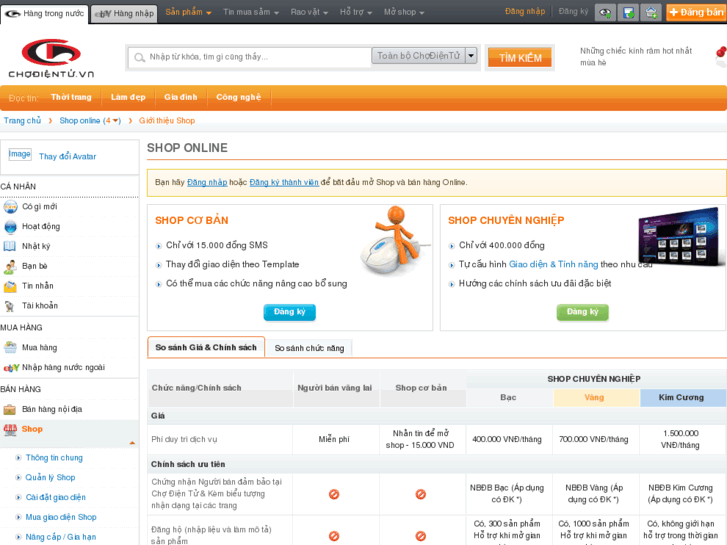Open the Mở shop dropdown
Image resolution: width=727 pixels, height=545 pixels.
404,12
